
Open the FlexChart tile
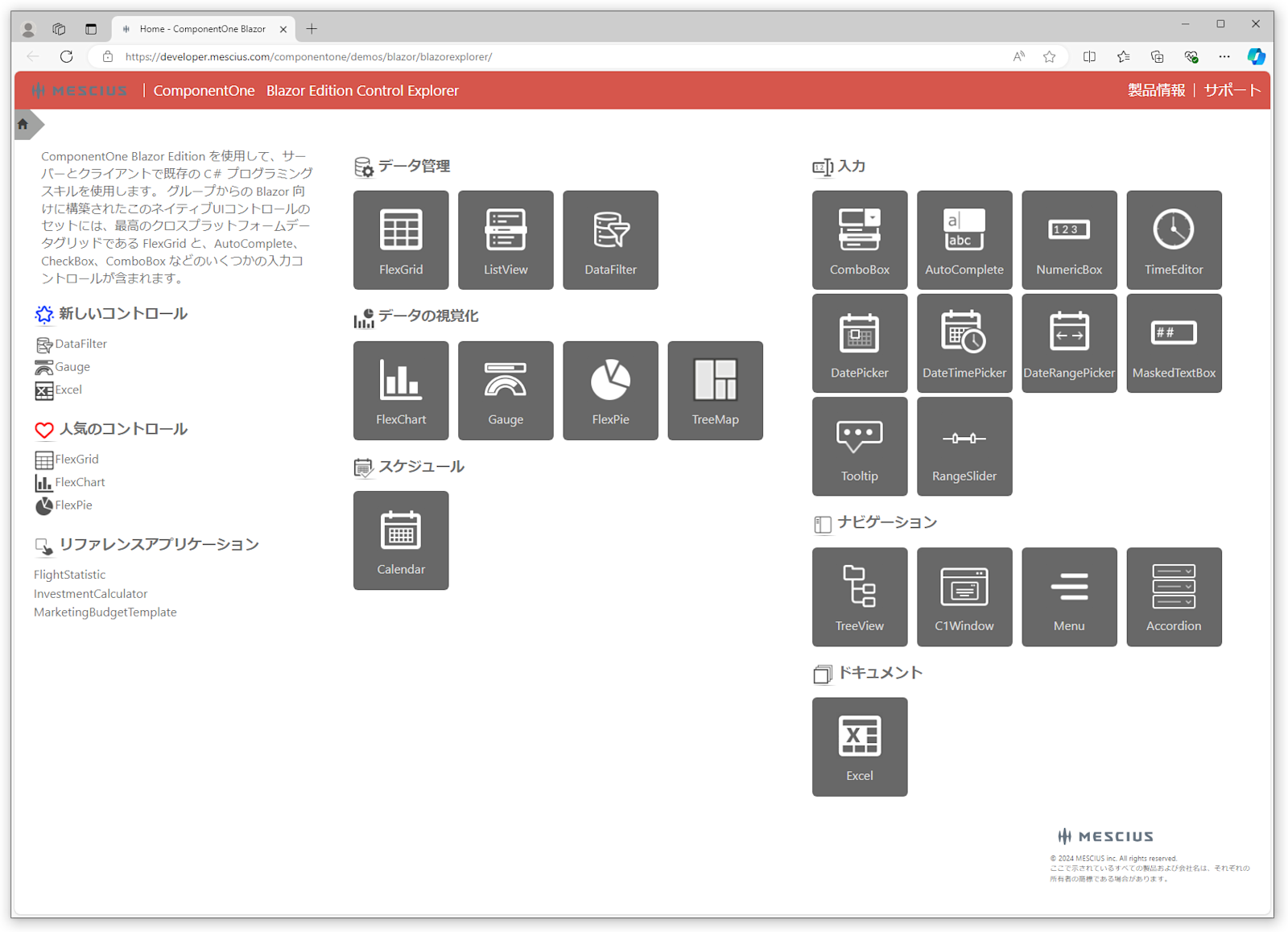point(401,390)
